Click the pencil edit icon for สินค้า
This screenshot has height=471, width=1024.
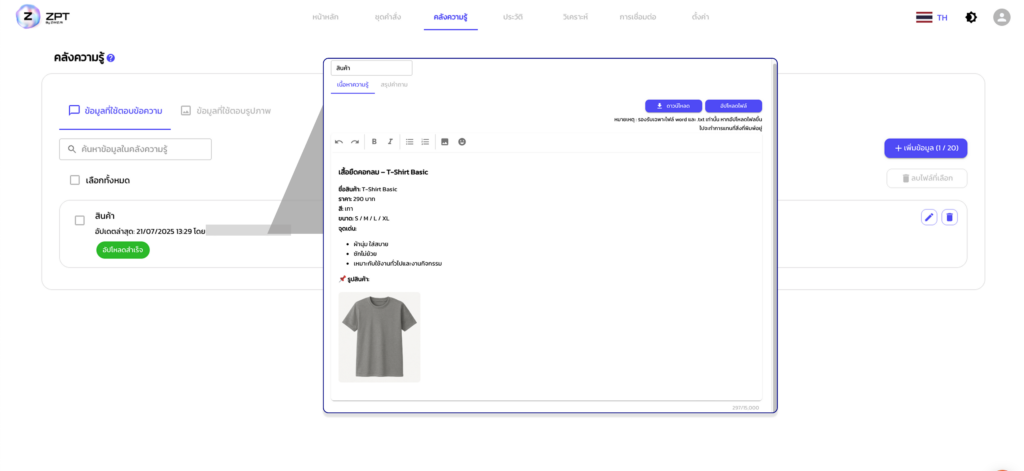[929, 217]
